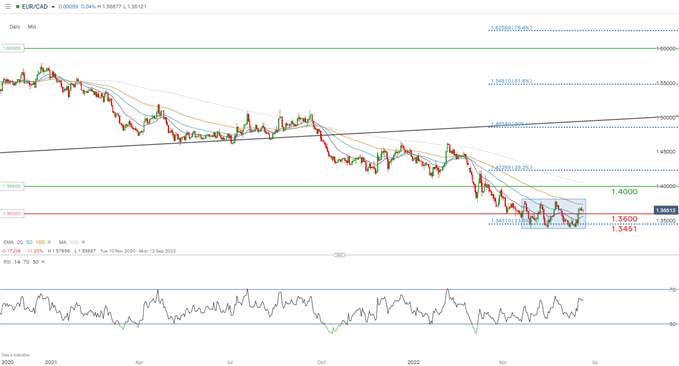
Task: Click the 1.55000 price axis label
Action: pos(666,83)
